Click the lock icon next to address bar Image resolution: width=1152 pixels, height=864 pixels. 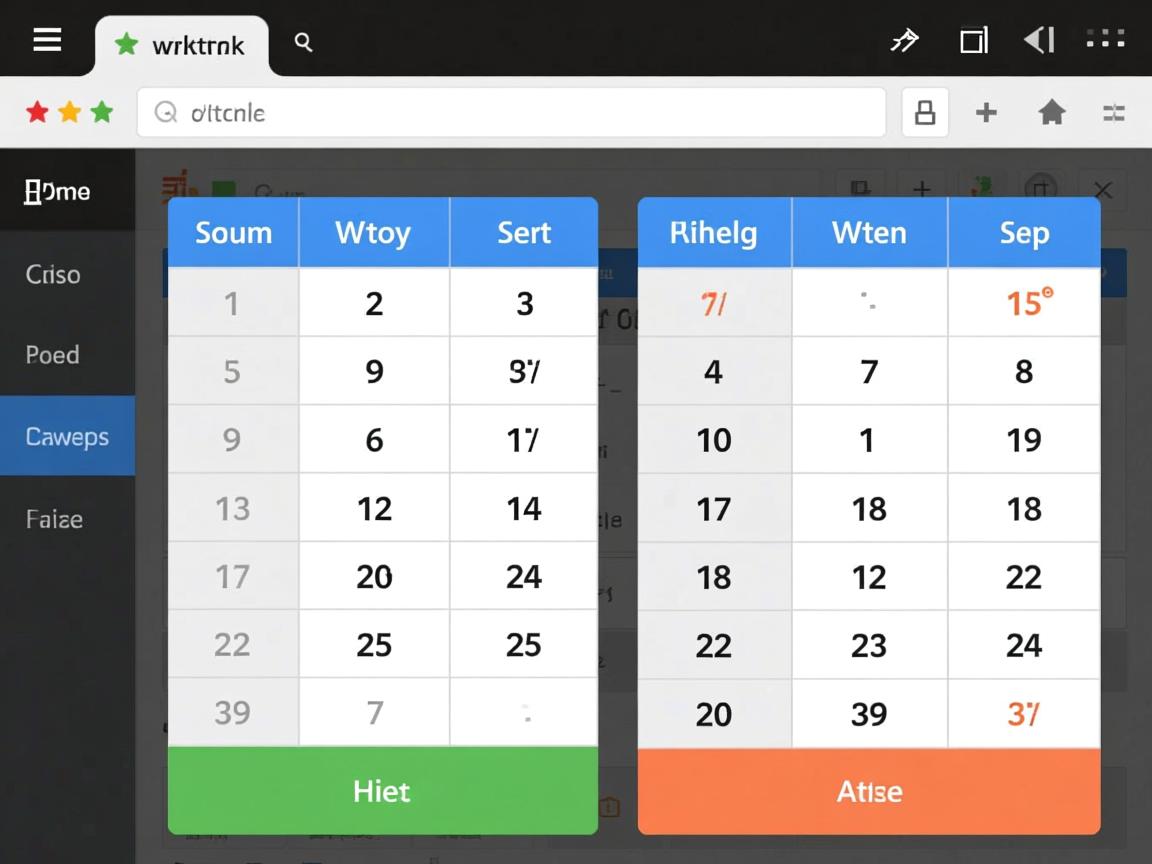tap(925, 113)
